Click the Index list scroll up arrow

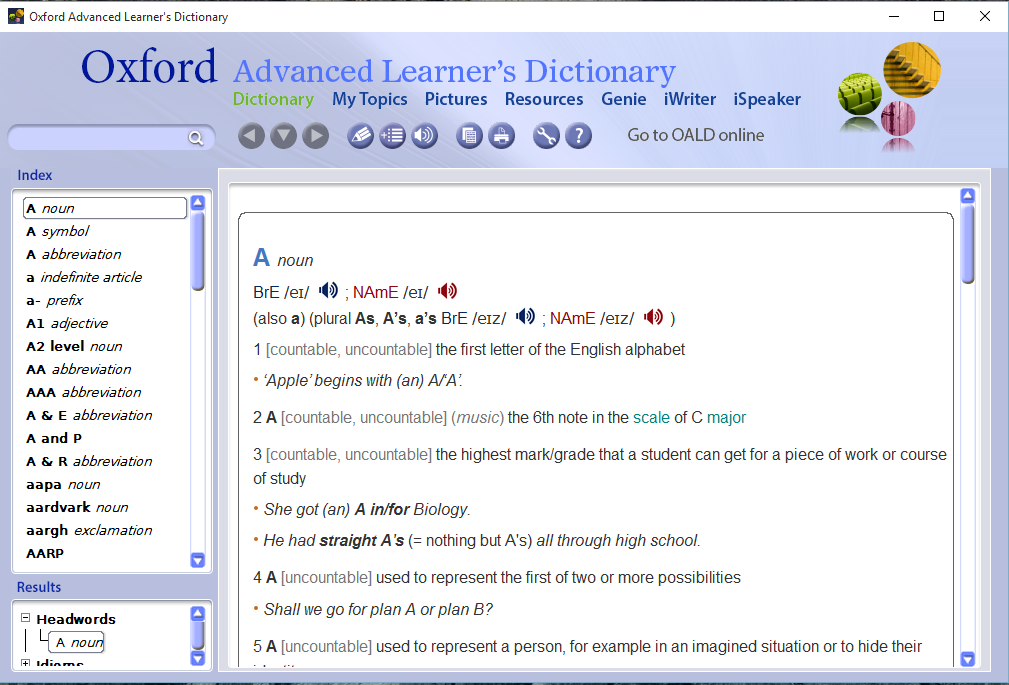198,203
